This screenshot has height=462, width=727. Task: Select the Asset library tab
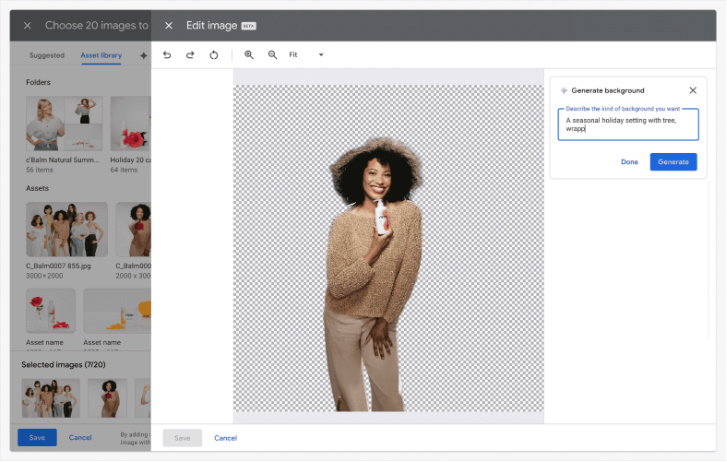click(101, 56)
